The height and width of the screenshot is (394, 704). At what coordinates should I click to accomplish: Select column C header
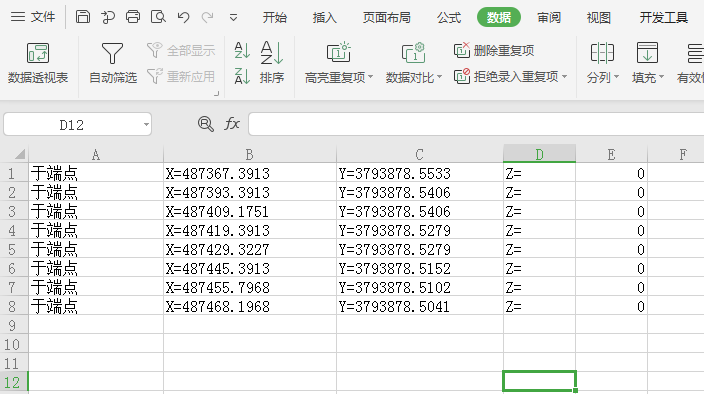[419, 154]
